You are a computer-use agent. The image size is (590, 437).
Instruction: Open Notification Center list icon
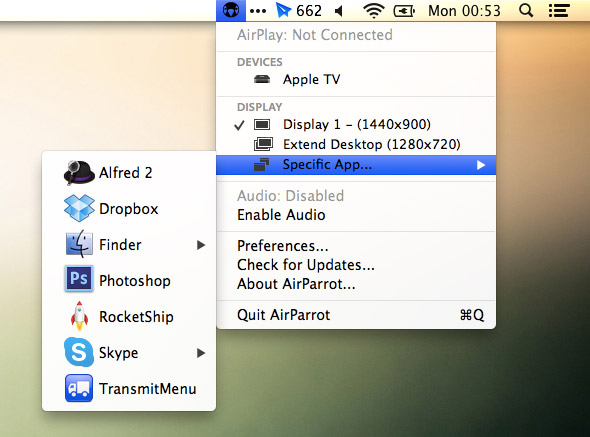pyautogui.click(x=559, y=11)
